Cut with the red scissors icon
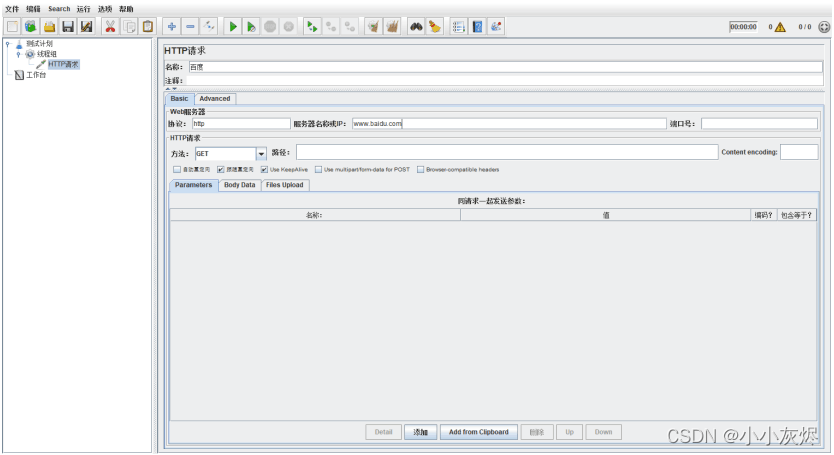Viewport: 834px width, 455px height. (x=110, y=26)
